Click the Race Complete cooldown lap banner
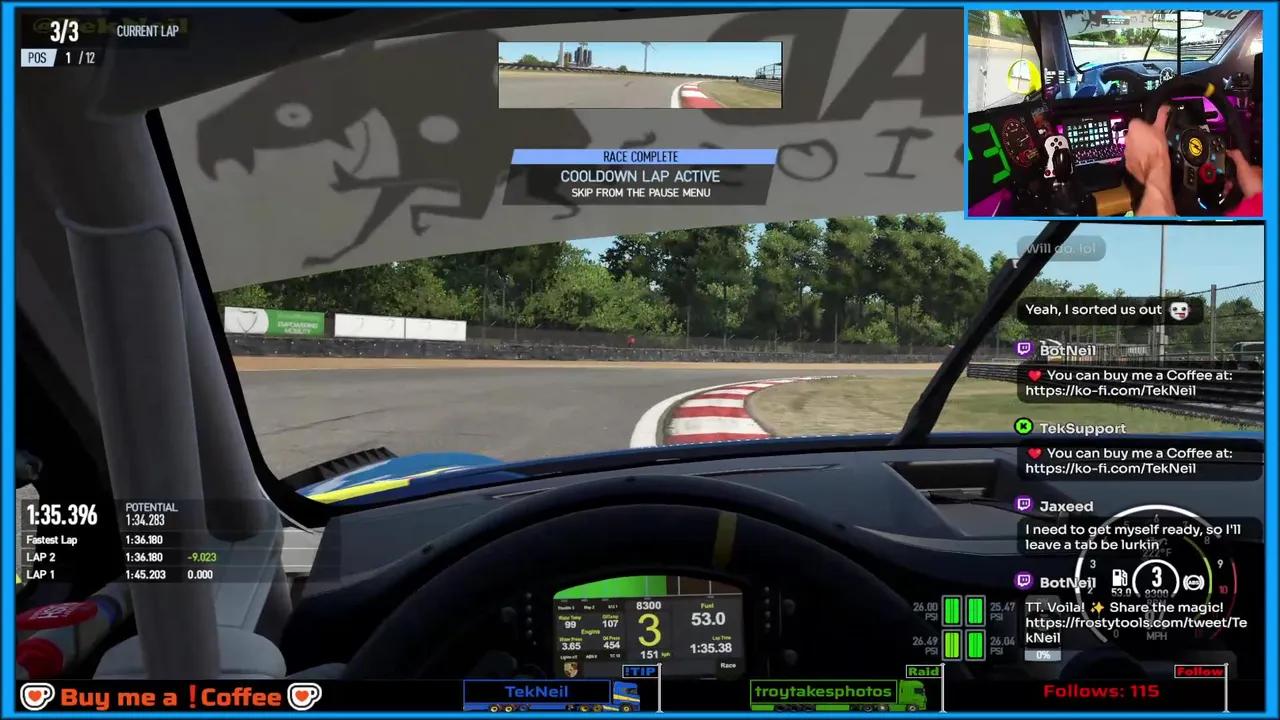 640,176
